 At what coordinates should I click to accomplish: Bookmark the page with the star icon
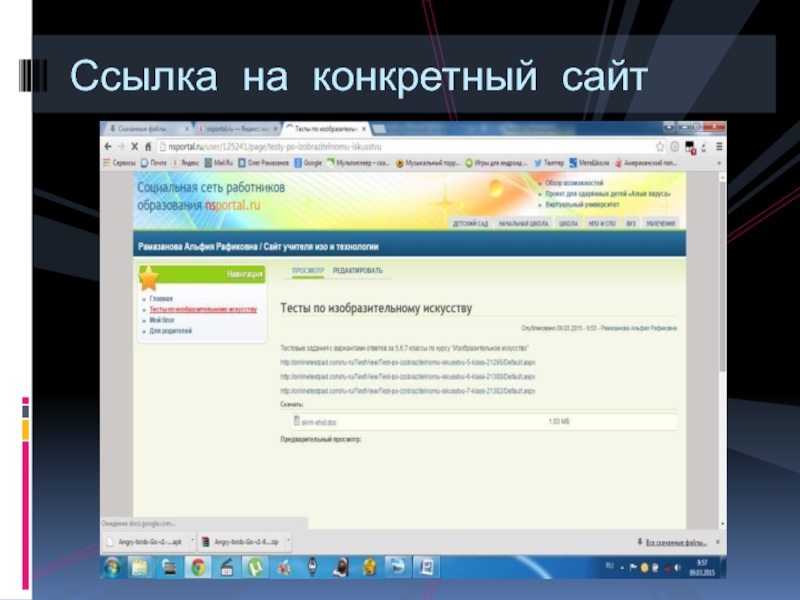660,147
